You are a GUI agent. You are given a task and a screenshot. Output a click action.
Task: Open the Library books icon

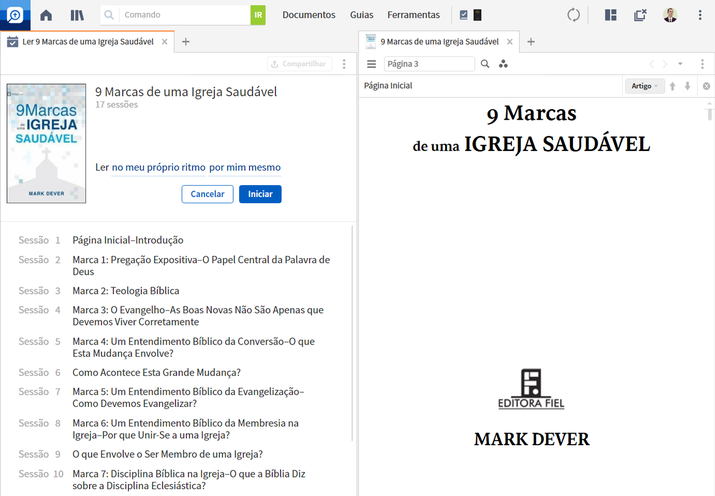pos(77,15)
